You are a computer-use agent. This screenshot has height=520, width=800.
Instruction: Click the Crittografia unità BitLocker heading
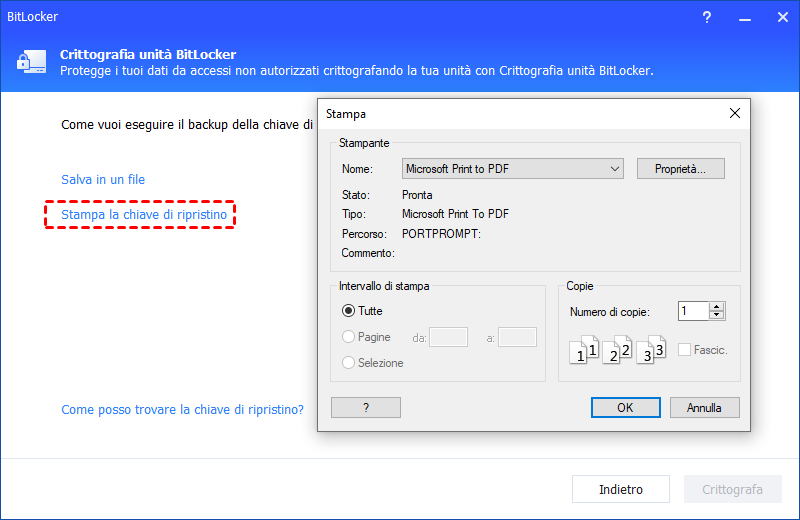click(148, 55)
